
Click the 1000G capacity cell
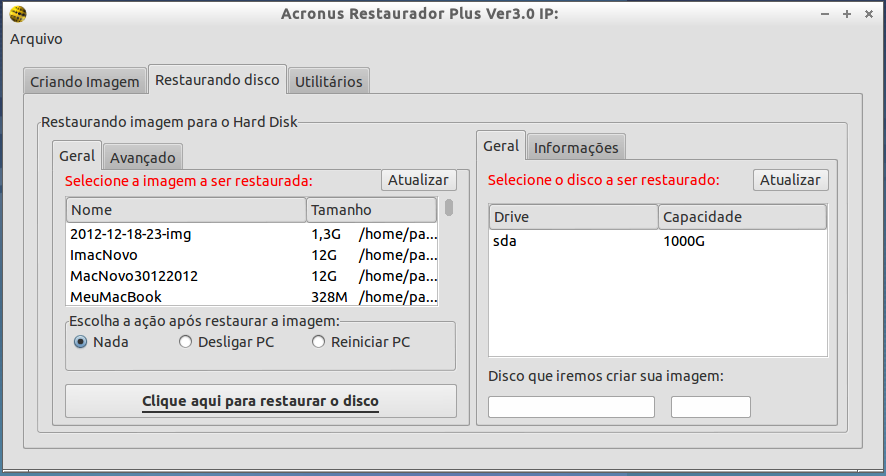tap(684, 241)
